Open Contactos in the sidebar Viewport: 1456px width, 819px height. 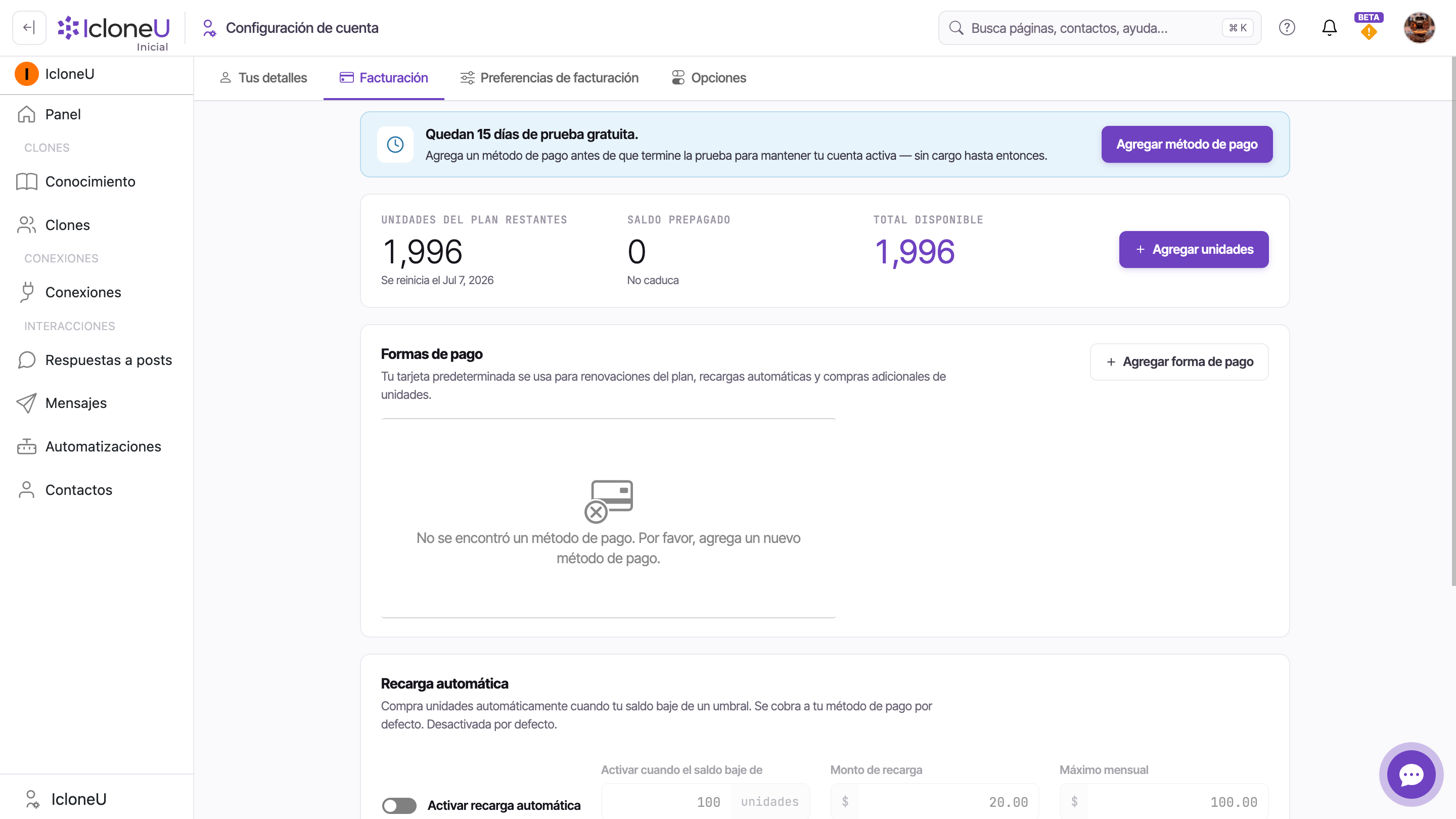(97, 490)
